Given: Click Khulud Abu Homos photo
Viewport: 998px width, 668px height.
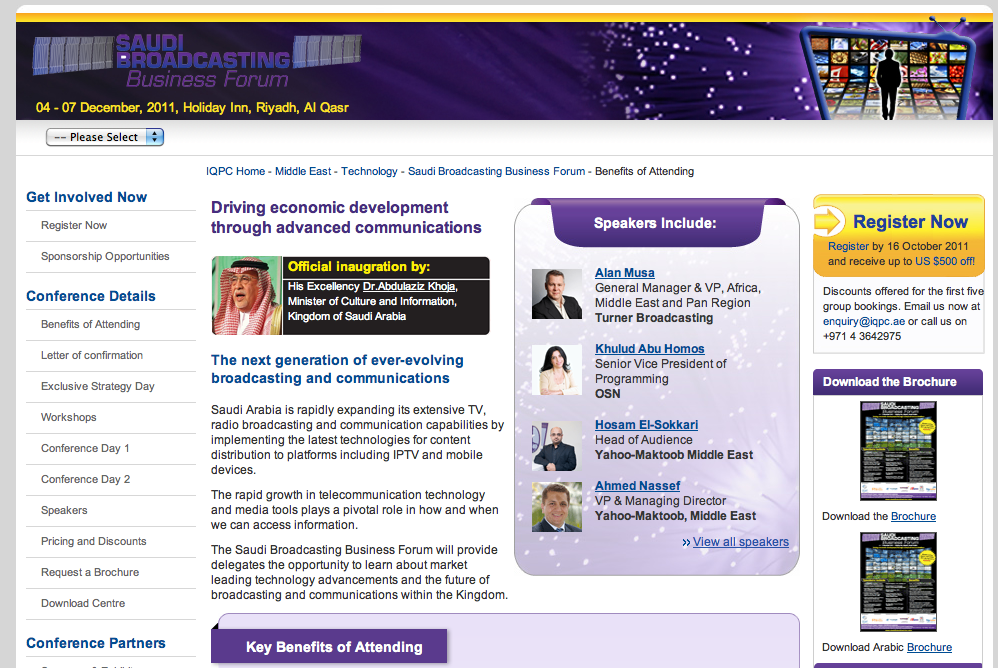Looking at the screenshot, I should tap(557, 370).
